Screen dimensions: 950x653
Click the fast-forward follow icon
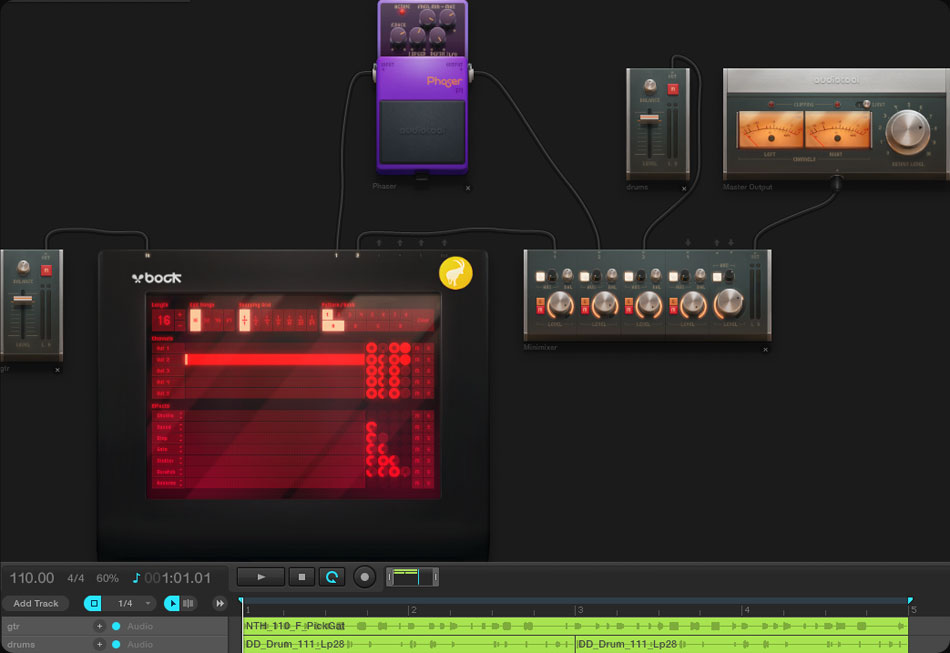click(x=219, y=603)
